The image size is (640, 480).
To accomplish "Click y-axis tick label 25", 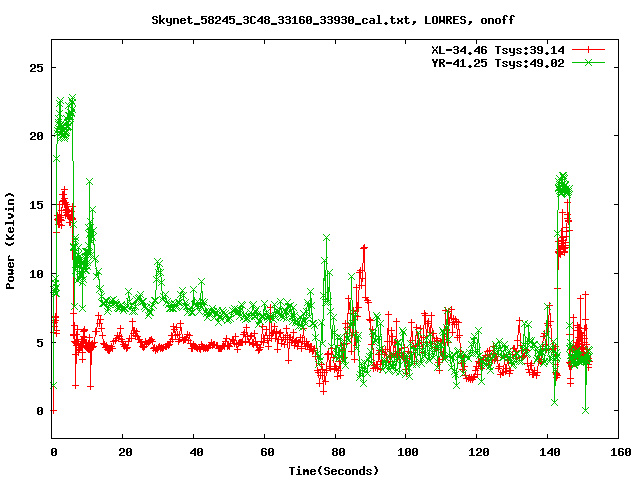I will [x=36, y=68].
